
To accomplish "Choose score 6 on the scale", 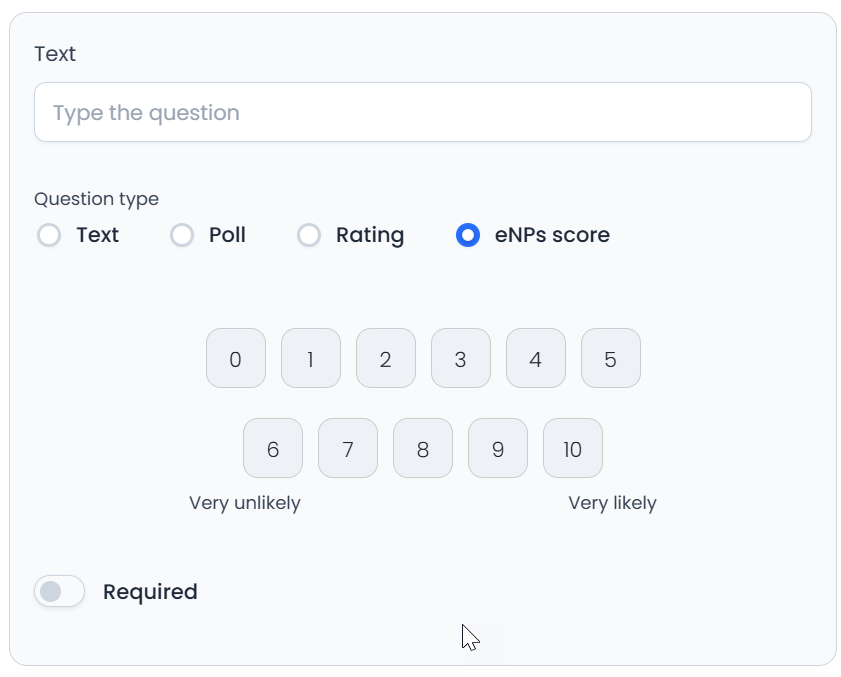I will click(x=273, y=448).
